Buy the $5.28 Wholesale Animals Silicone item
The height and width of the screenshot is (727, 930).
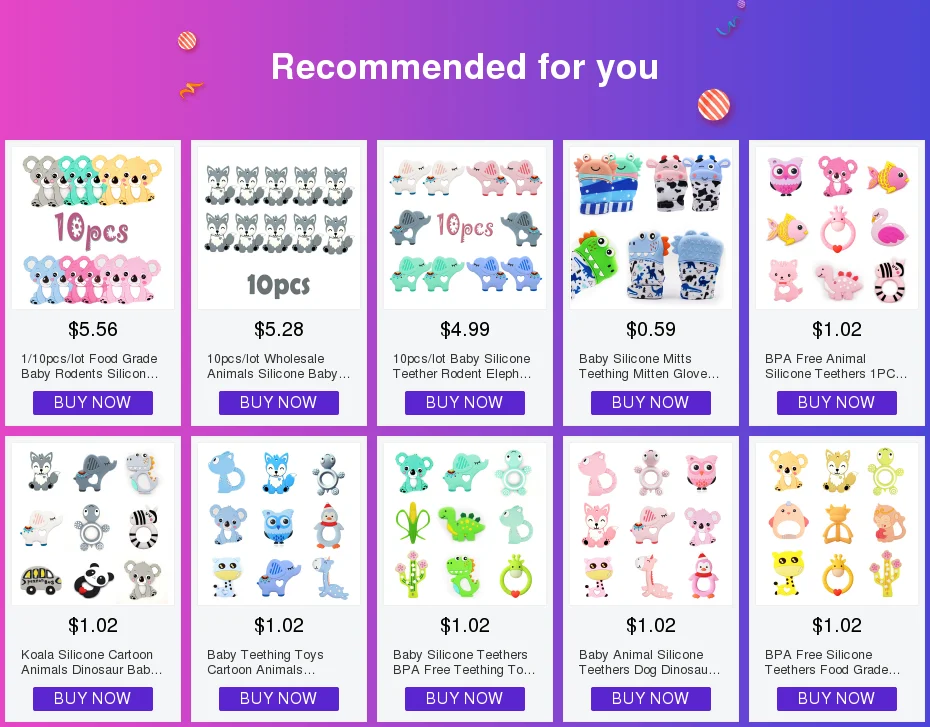(x=279, y=403)
